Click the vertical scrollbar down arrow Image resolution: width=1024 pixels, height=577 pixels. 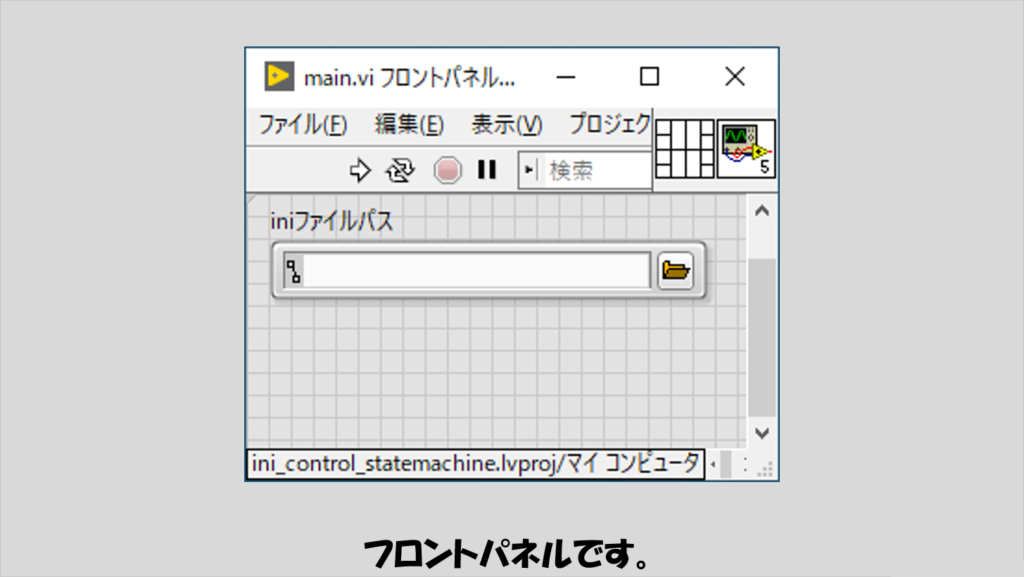(762, 433)
